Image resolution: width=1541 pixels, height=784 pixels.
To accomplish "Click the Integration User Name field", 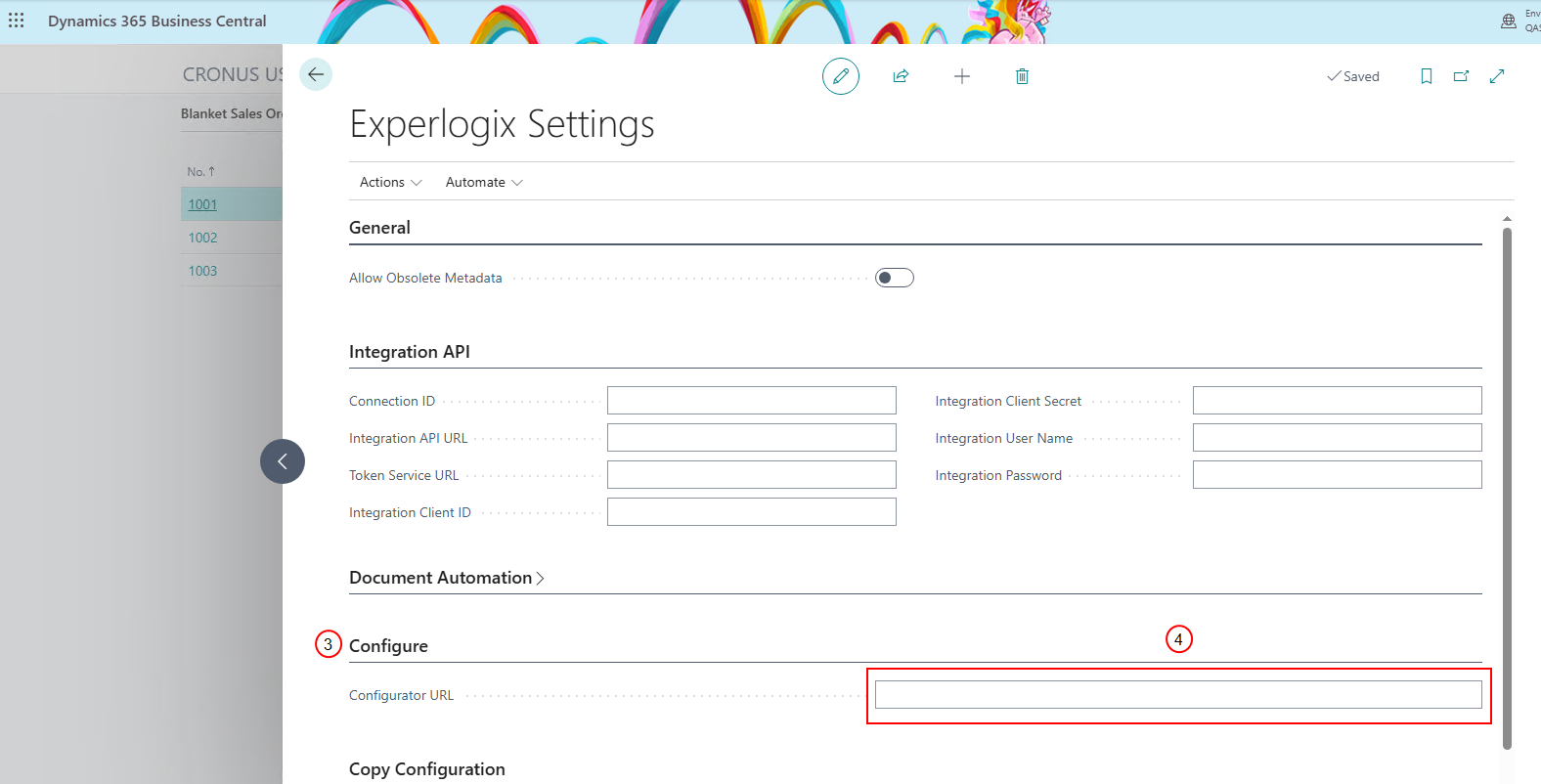I will (1337, 438).
